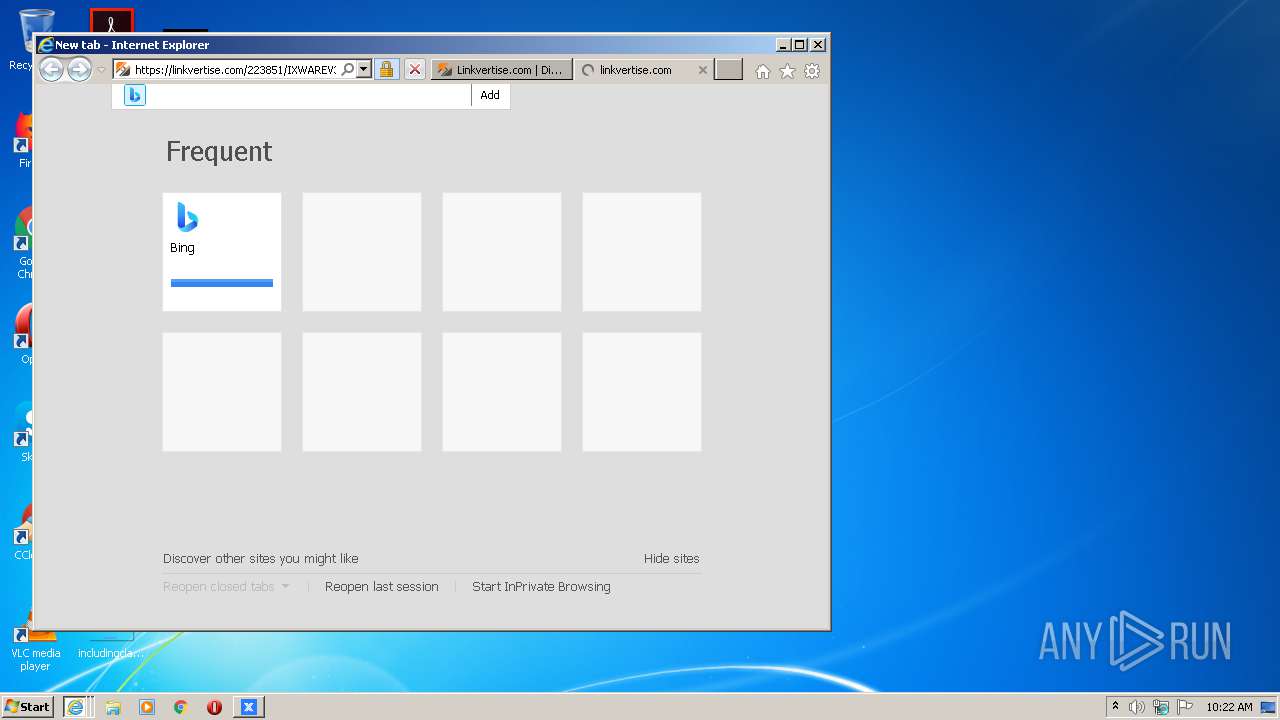Click Start InPrivate Browsing link
The height and width of the screenshot is (720, 1280).
[541, 587]
